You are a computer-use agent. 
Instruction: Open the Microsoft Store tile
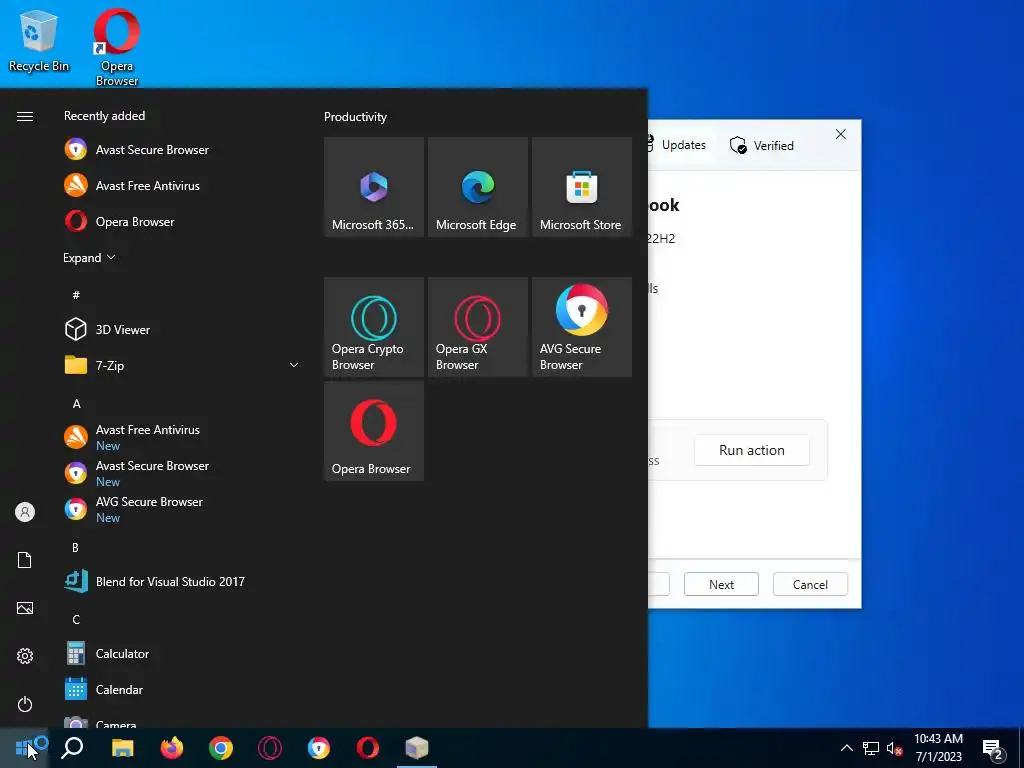pyautogui.click(x=582, y=187)
